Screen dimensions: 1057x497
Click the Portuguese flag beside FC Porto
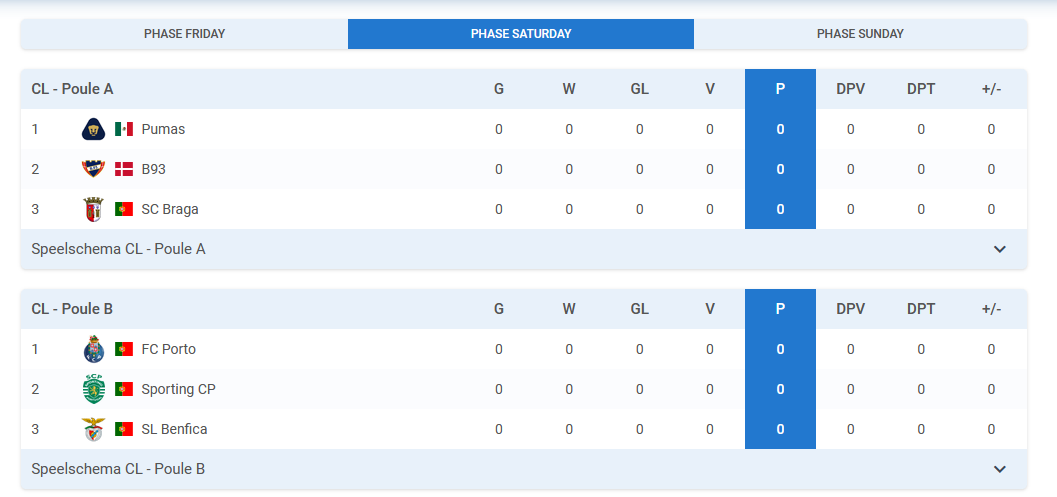[124, 349]
